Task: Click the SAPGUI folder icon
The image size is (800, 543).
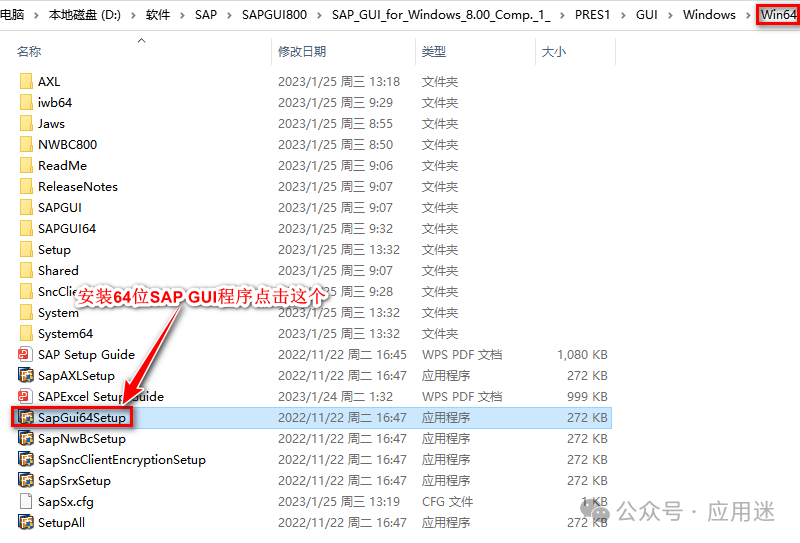Action: click(x=26, y=208)
